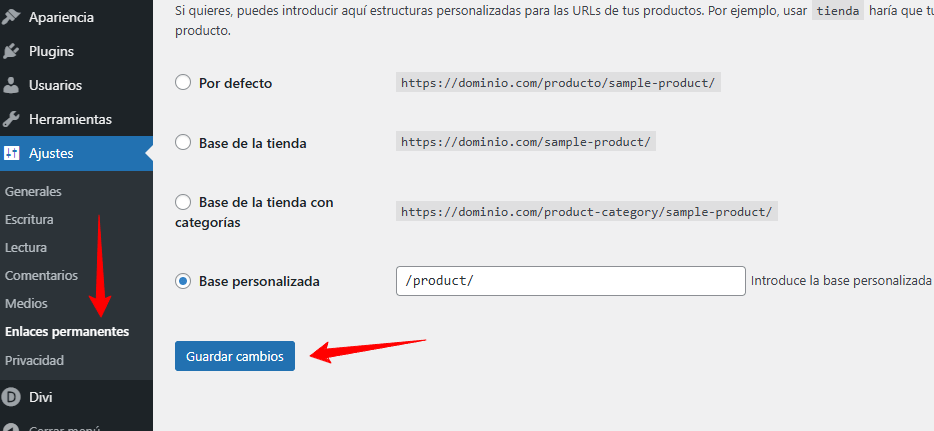Open Escritura settings submenu item
The width and height of the screenshot is (934, 431).
(29, 219)
